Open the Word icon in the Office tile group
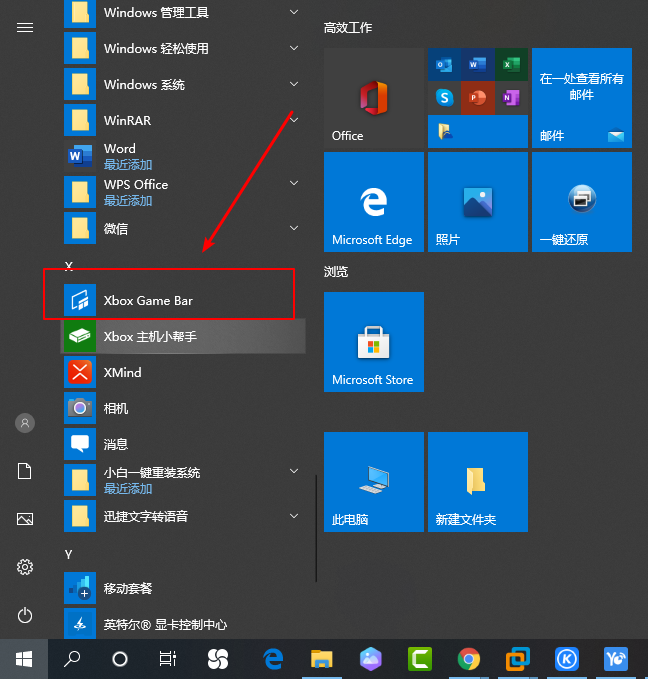 pyautogui.click(x=478, y=65)
